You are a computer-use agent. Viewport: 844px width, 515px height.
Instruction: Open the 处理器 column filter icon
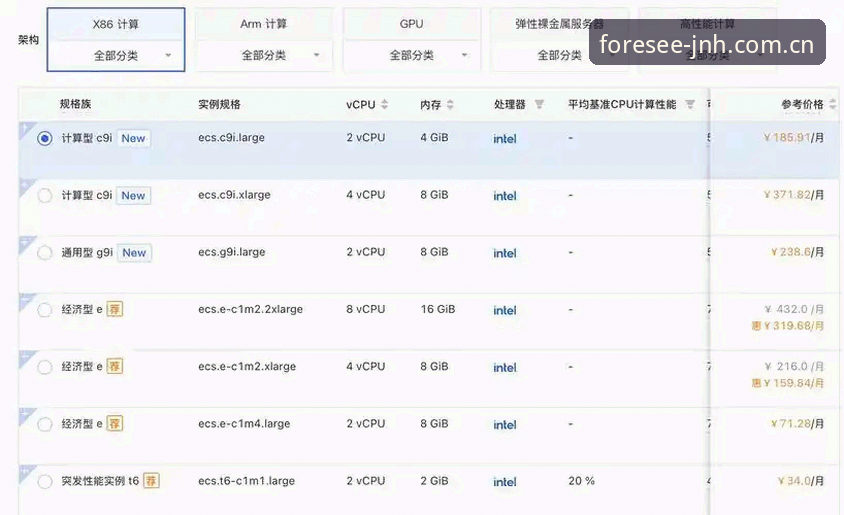tap(539, 104)
